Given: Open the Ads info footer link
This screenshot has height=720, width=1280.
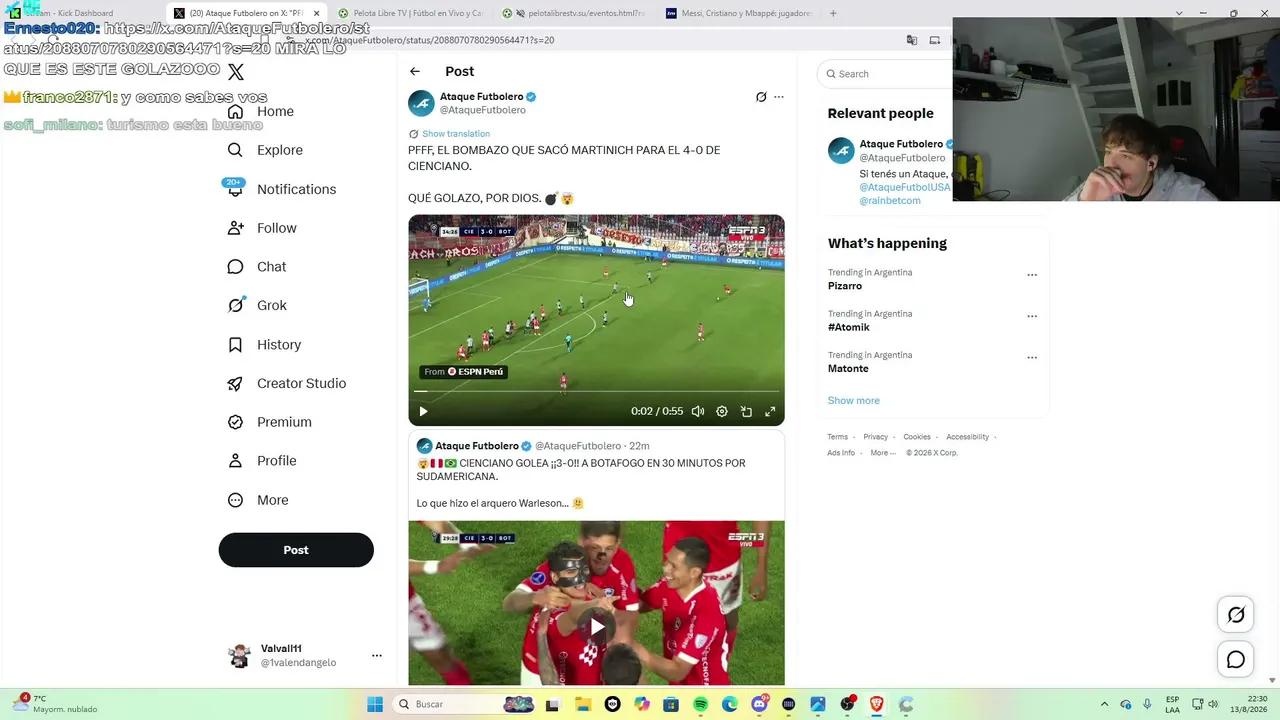Looking at the screenshot, I should click(x=841, y=453).
